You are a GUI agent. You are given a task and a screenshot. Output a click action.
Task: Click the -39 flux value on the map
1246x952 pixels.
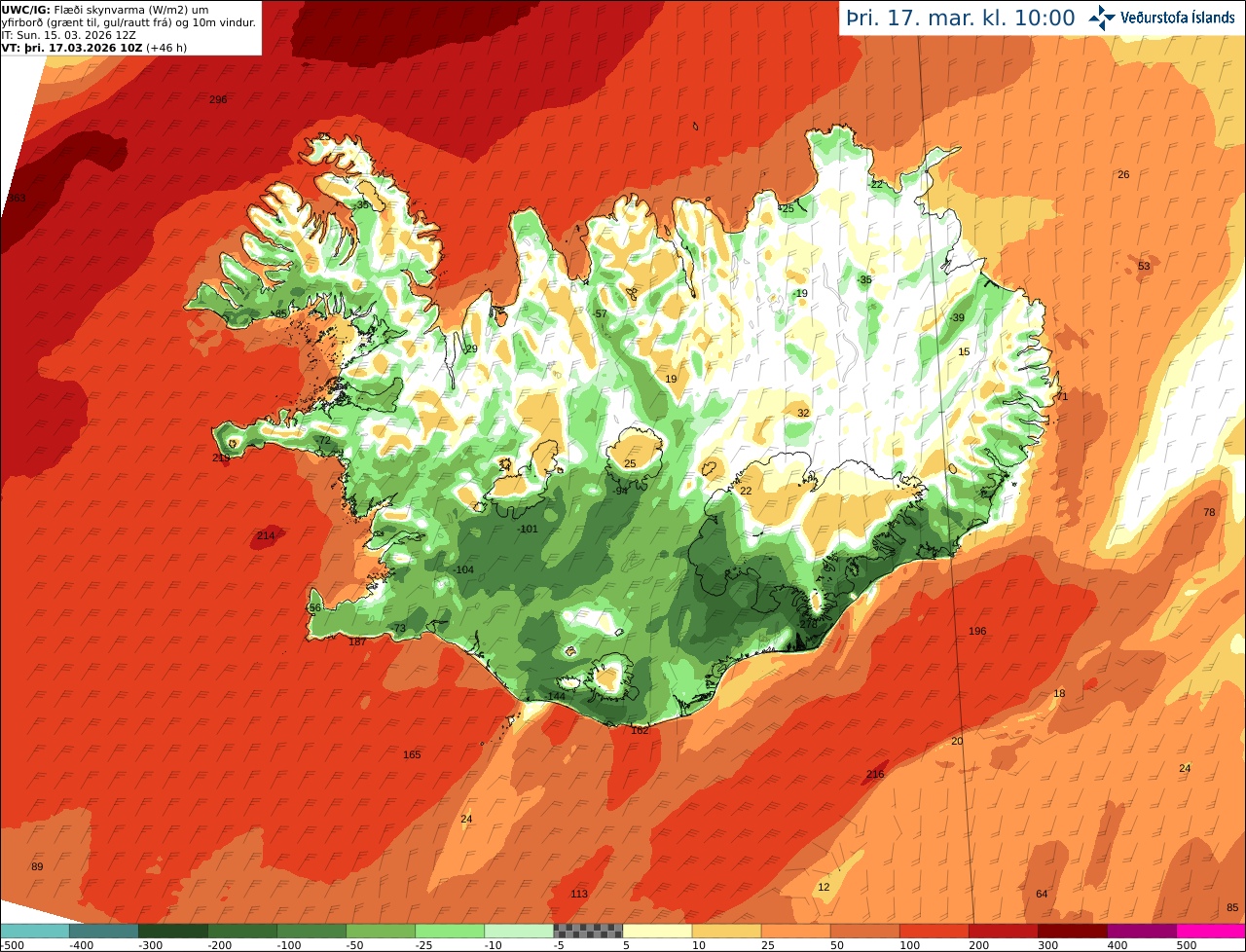click(956, 317)
